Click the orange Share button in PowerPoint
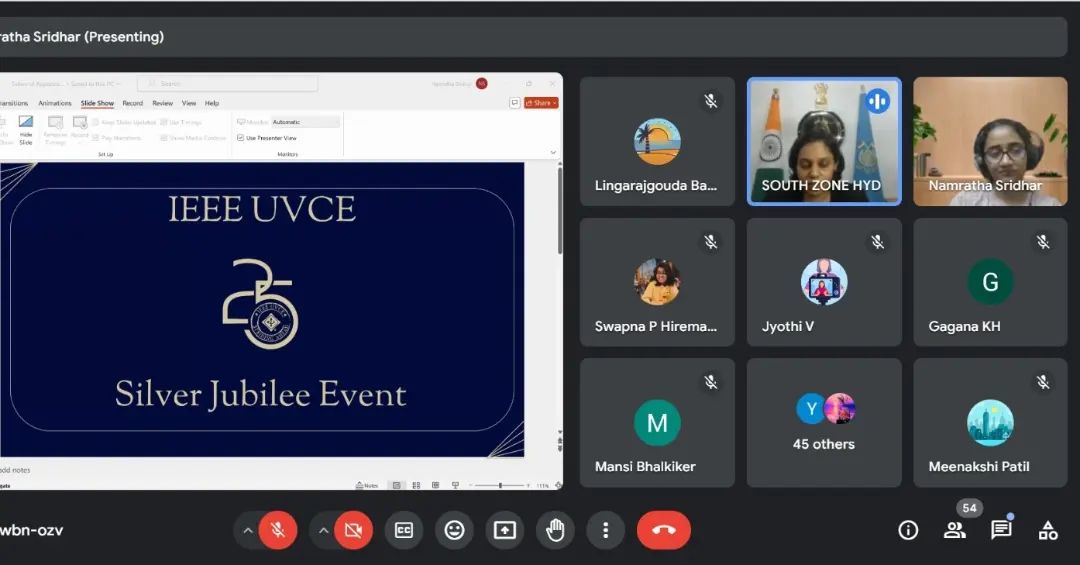This screenshot has height=565, width=1080. click(x=541, y=103)
